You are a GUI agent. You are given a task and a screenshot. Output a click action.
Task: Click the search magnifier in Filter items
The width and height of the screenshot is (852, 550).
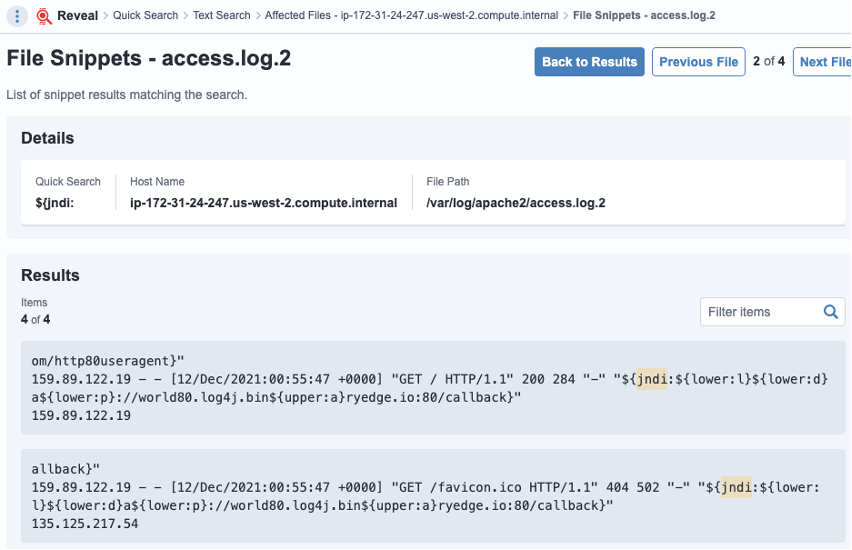(830, 312)
